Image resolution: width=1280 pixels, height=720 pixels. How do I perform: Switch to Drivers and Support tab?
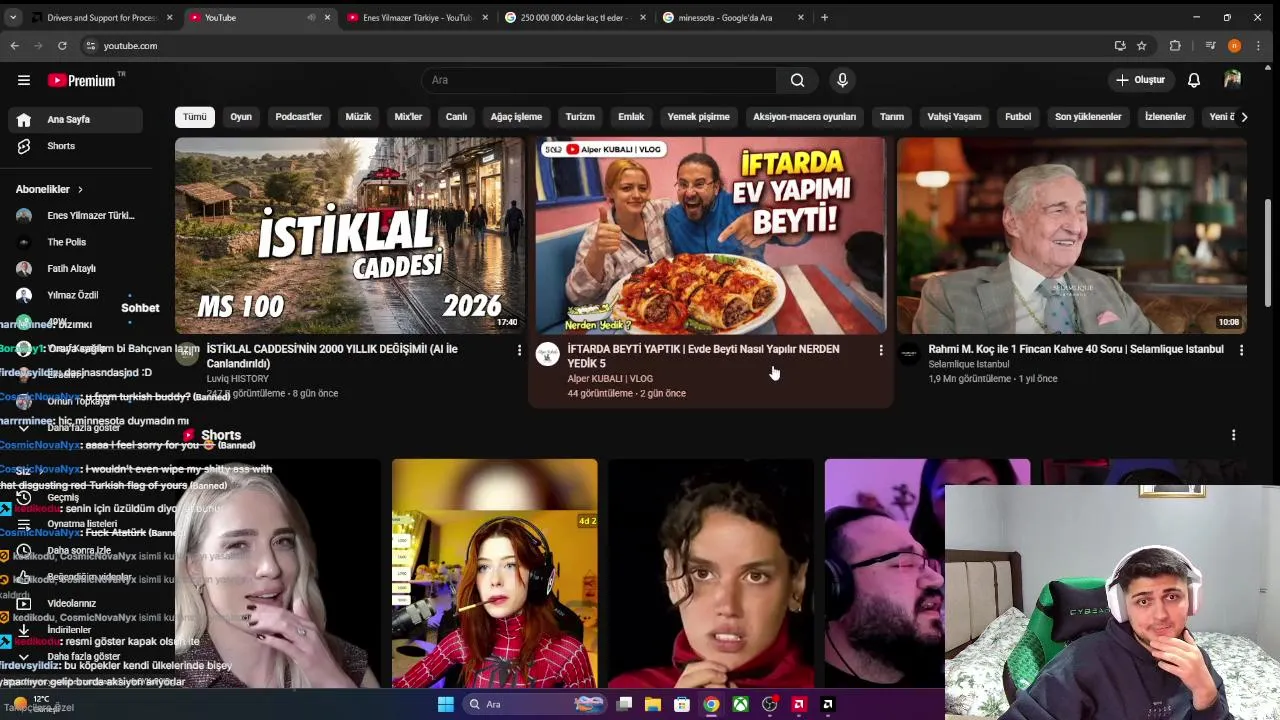point(101,17)
